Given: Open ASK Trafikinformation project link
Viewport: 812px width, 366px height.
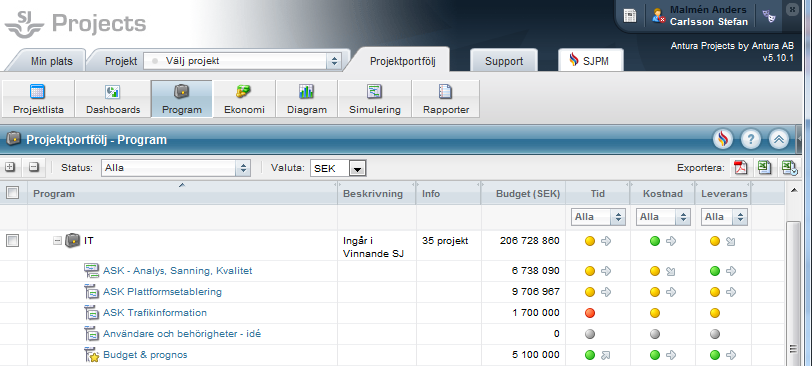Looking at the screenshot, I should (x=155, y=313).
